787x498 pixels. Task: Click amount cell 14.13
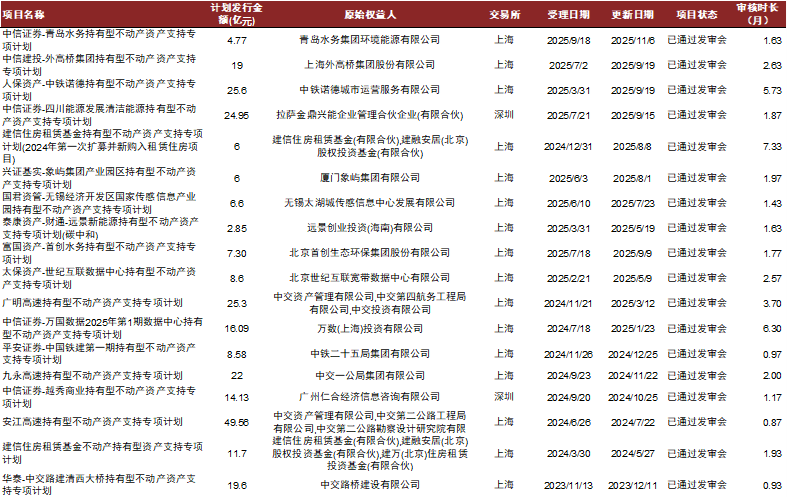click(x=236, y=398)
